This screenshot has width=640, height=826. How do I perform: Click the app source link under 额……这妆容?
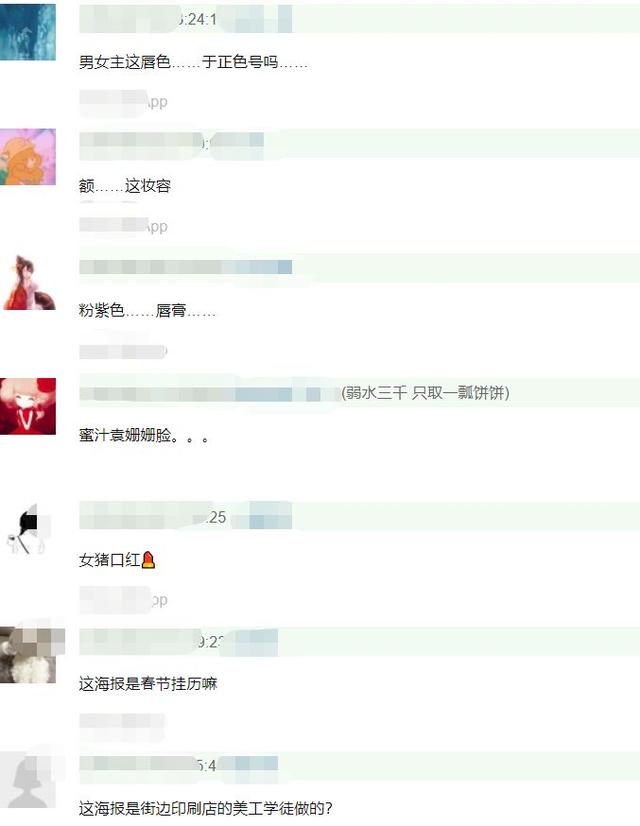coord(124,227)
